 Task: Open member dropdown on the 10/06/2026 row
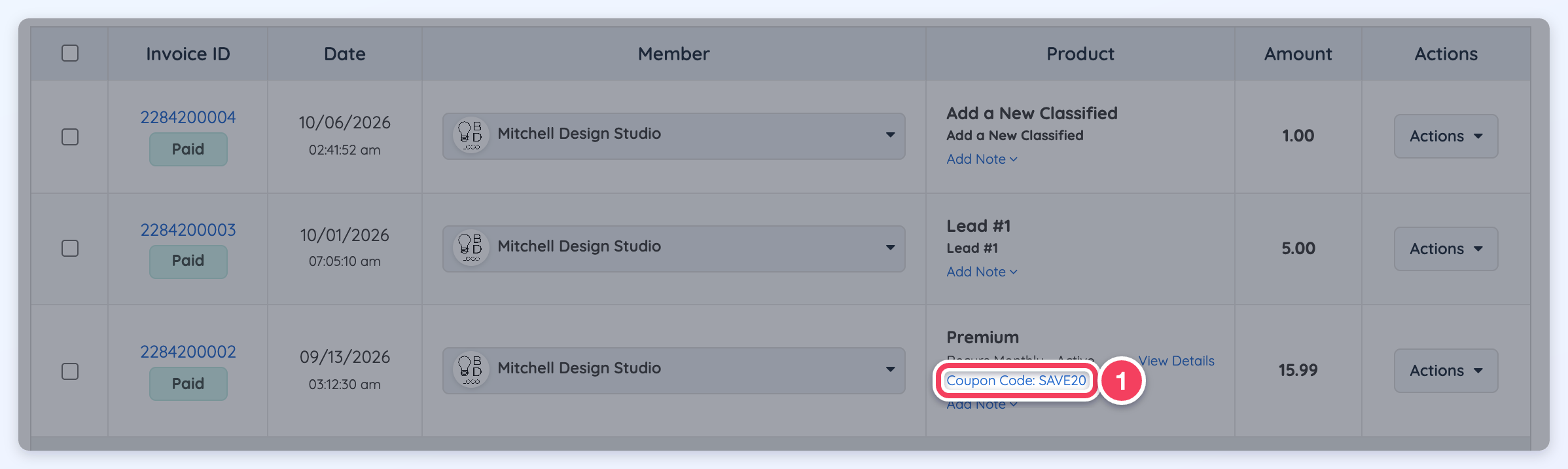(673, 136)
